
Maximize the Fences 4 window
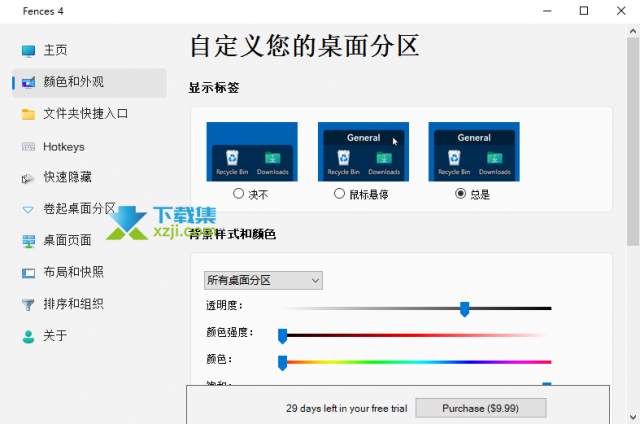(584, 11)
